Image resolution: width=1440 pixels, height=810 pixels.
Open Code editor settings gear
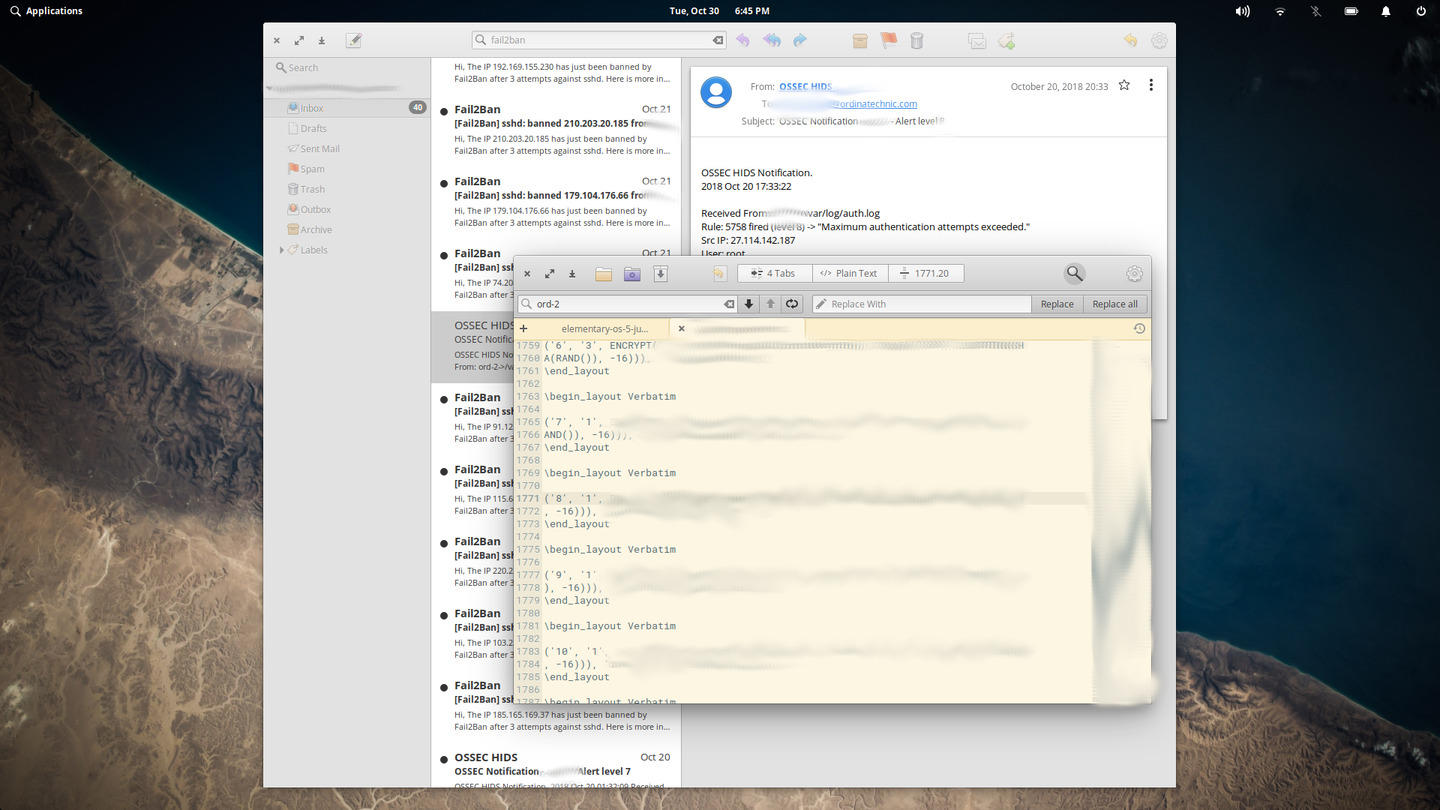[x=1134, y=273]
